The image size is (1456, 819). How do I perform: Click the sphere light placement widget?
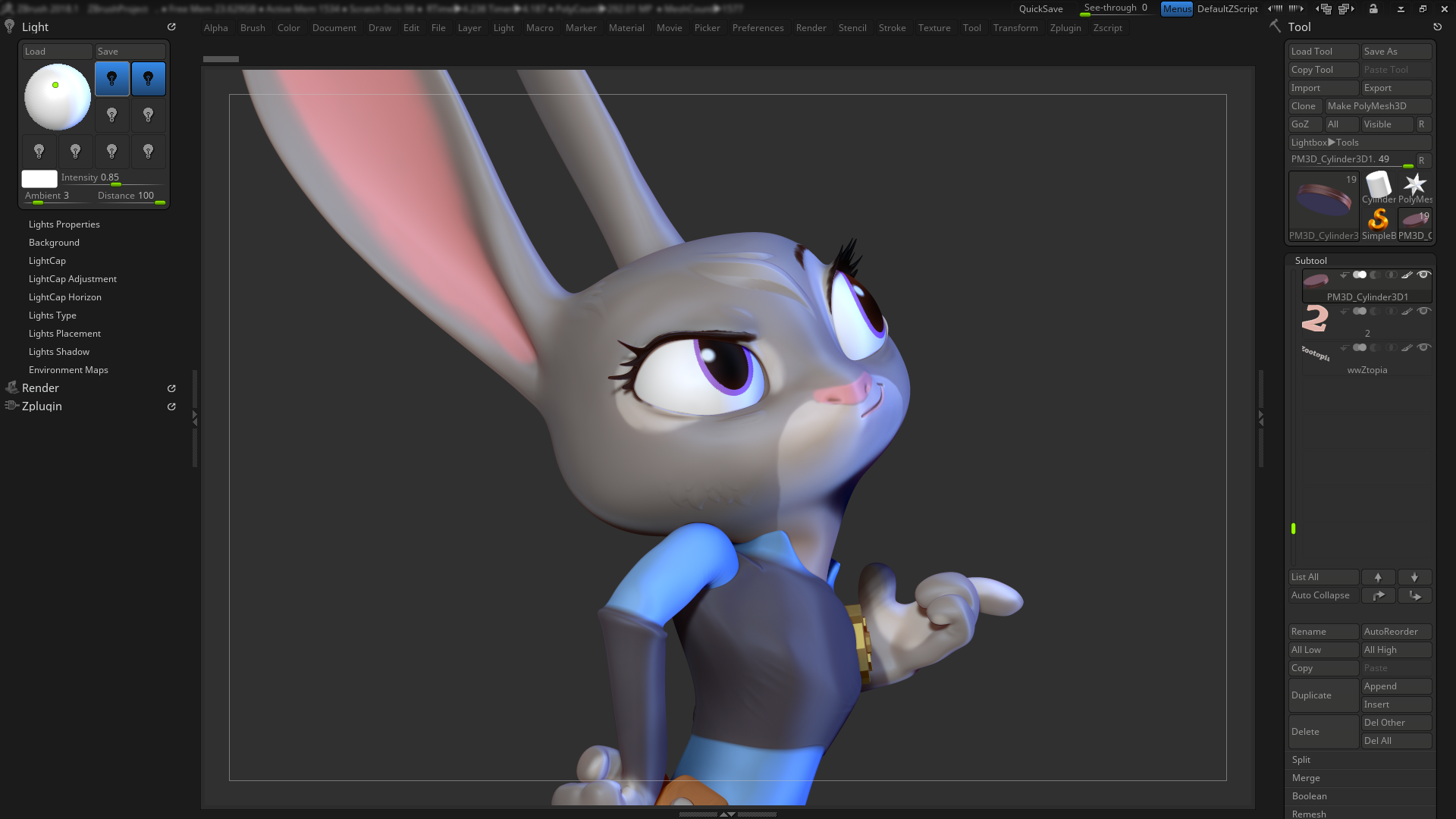tap(56, 96)
